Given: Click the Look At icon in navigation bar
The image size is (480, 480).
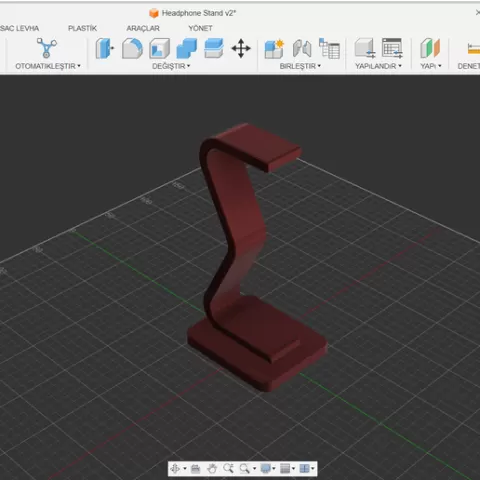Looking at the screenshot, I should coord(196,469).
